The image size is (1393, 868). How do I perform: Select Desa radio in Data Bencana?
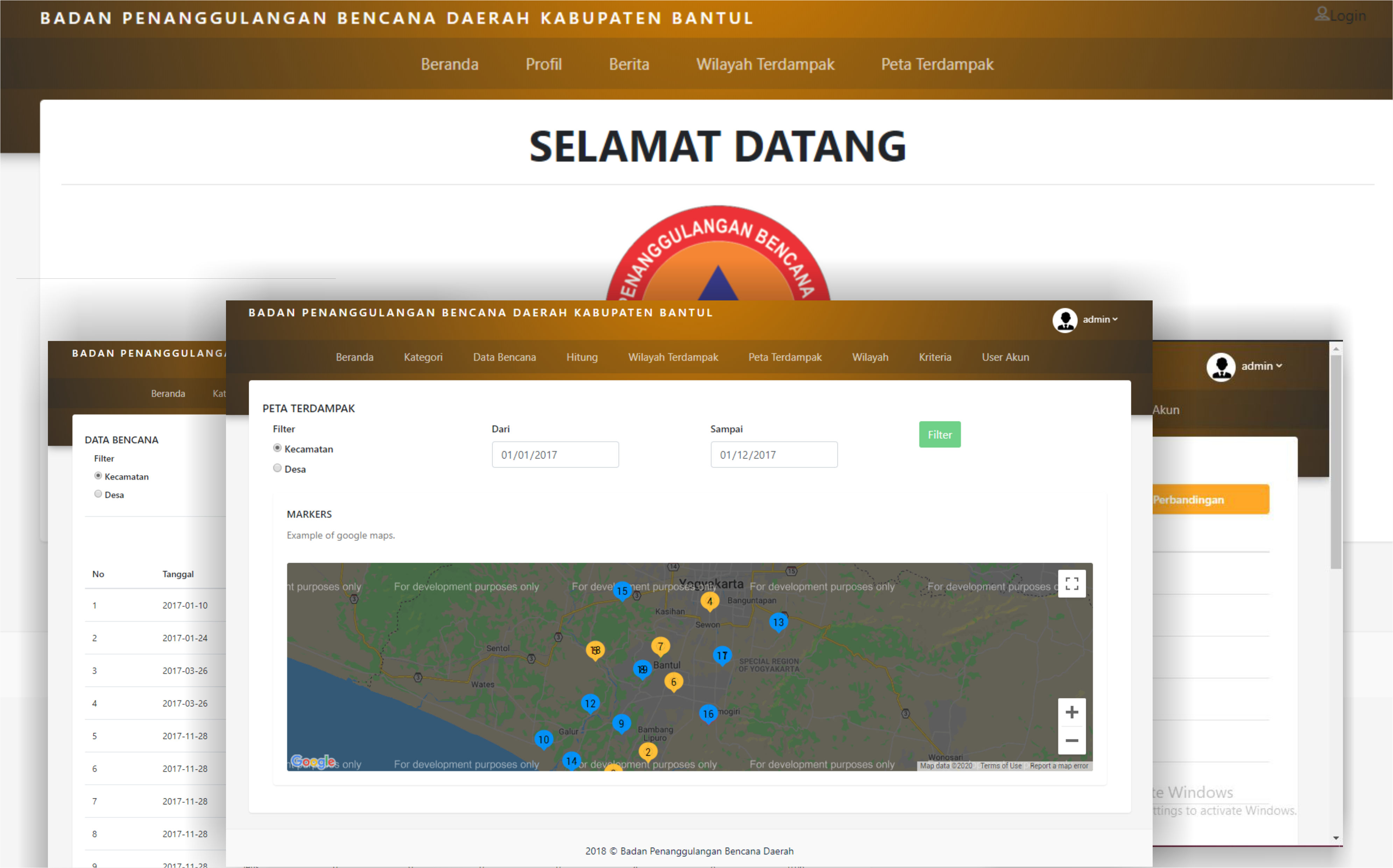coord(98,494)
